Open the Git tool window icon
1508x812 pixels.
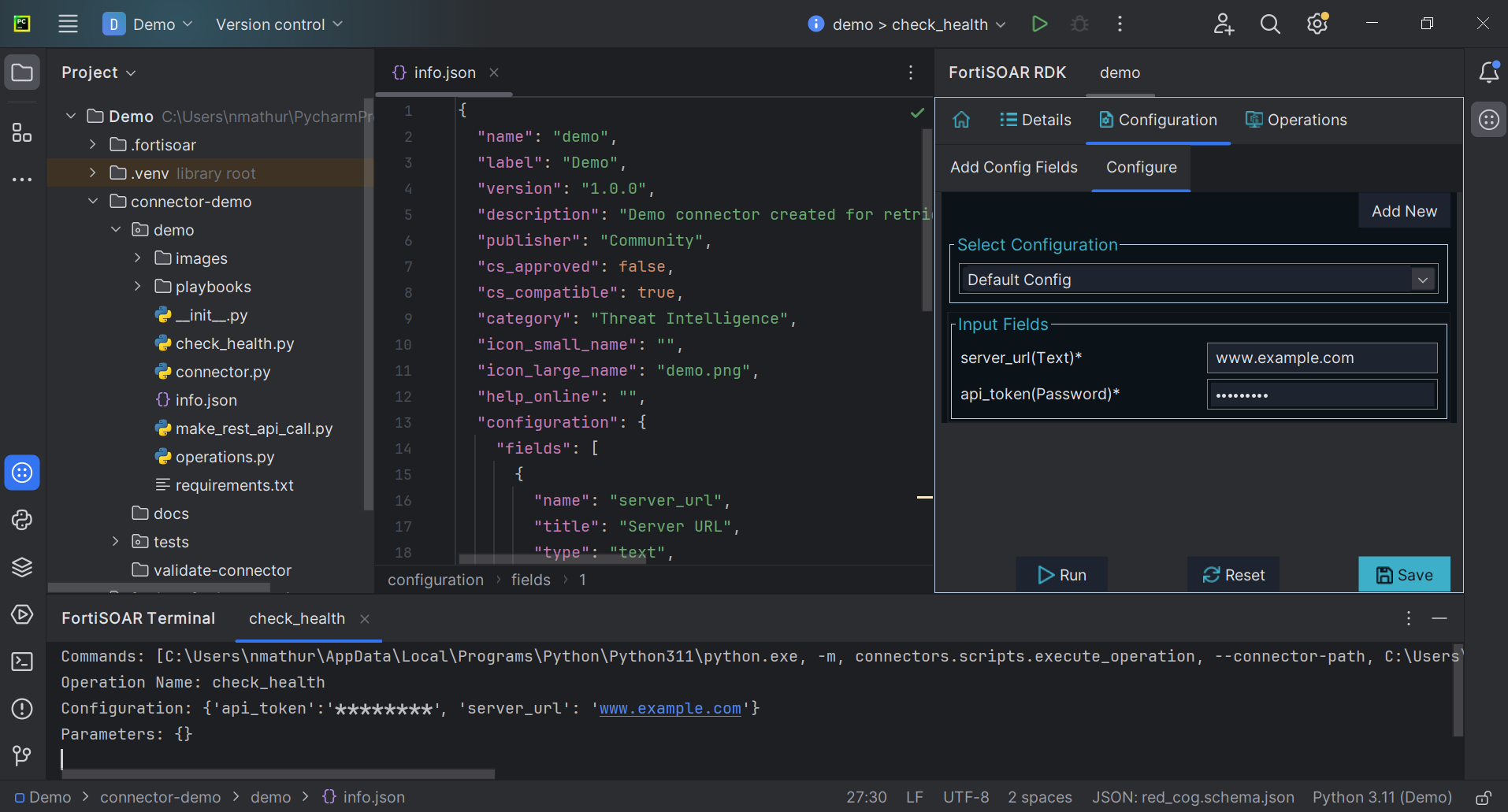[x=22, y=756]
